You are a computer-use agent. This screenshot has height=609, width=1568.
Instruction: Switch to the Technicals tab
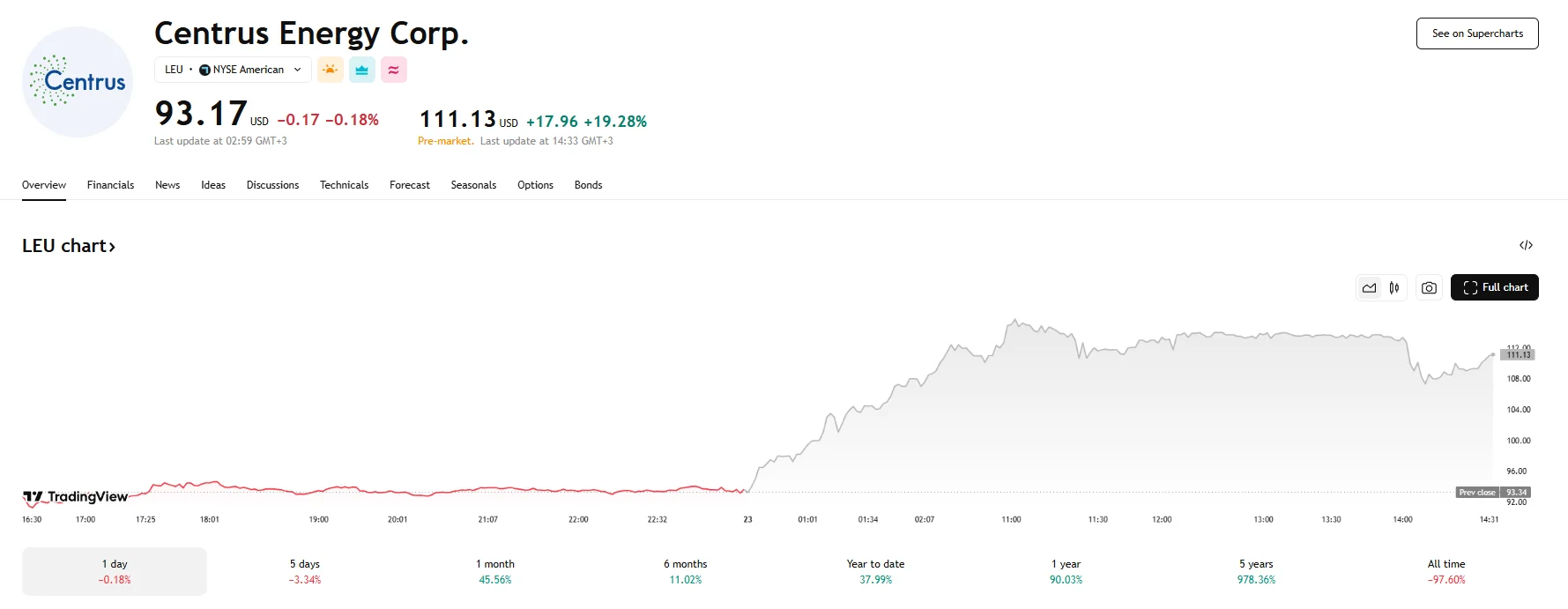point(344,185)
